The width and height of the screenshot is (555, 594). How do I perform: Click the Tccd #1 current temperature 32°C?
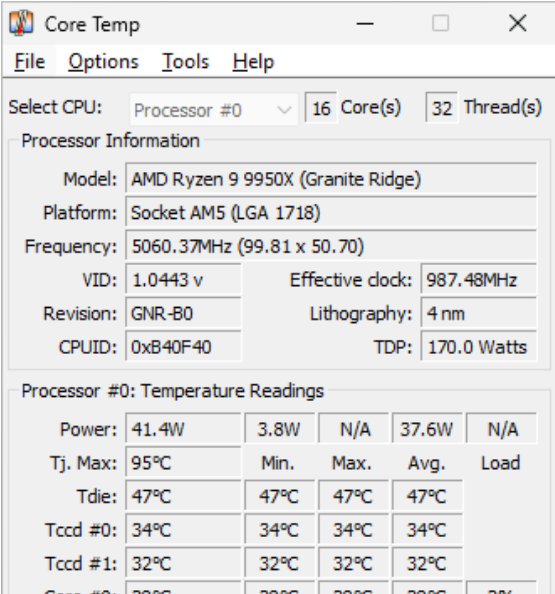(183, 563)
